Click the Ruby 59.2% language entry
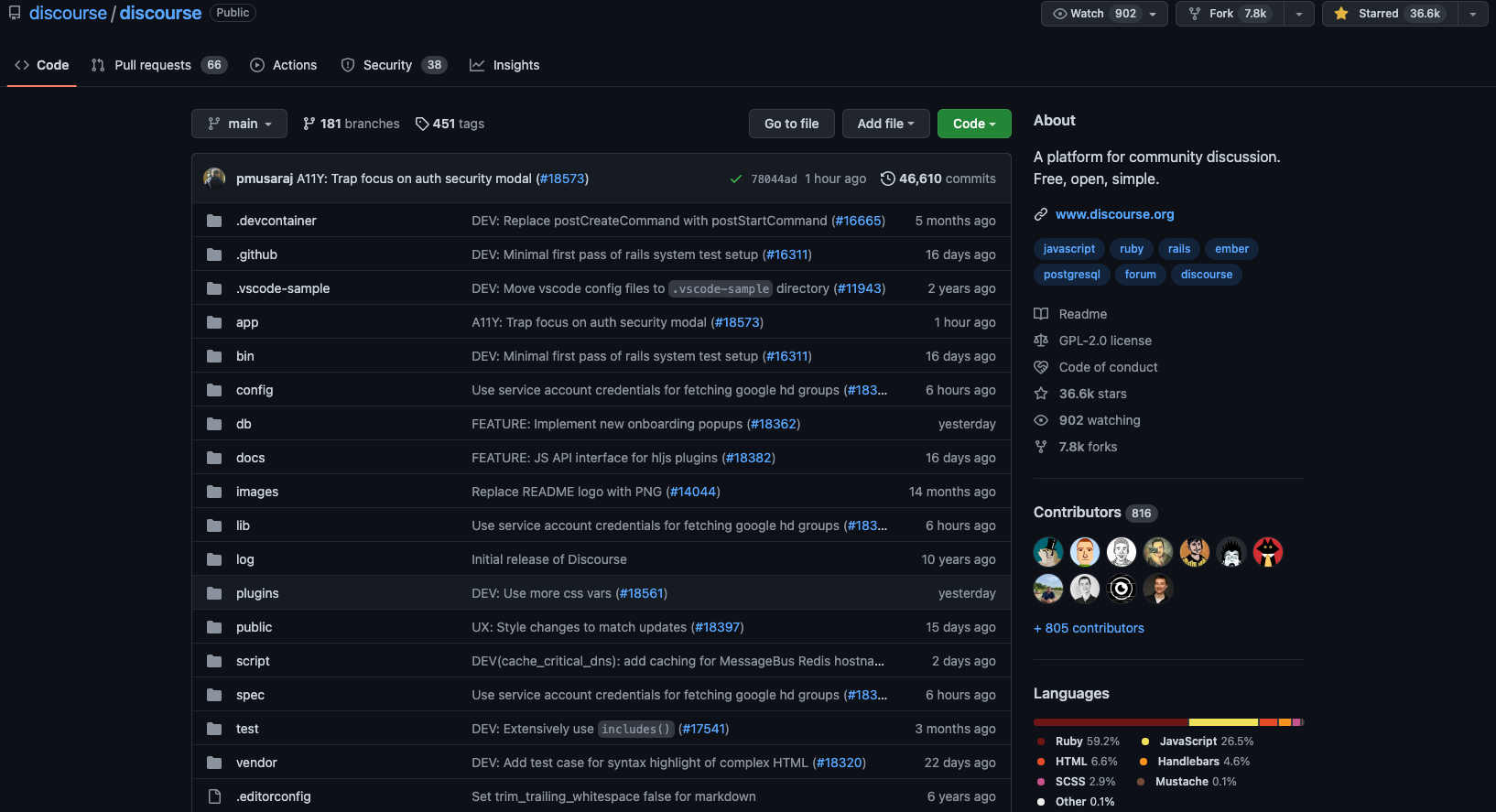Screen dimensions: 1496x812 (1079, 742)
